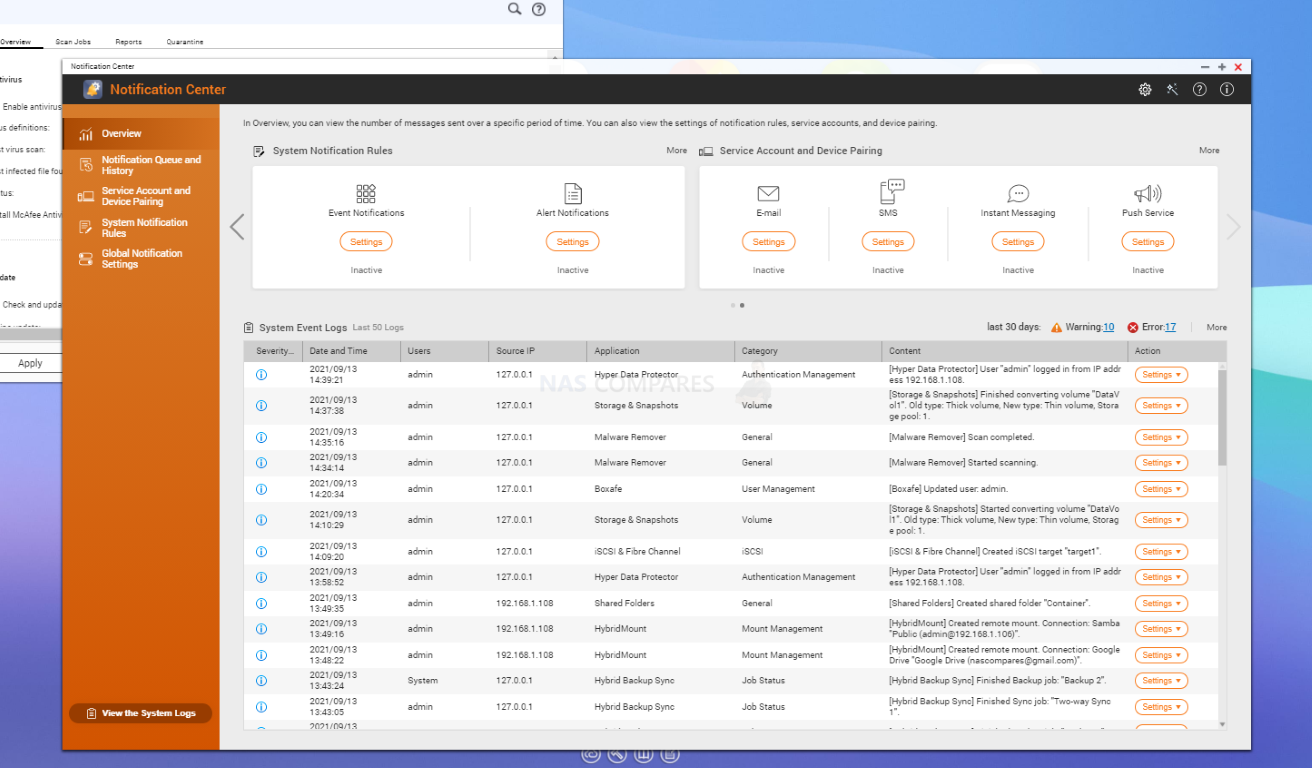Screen dimensions: 1312x768
Task: Click the Push Service megaphone icon
Action: 1147,193
